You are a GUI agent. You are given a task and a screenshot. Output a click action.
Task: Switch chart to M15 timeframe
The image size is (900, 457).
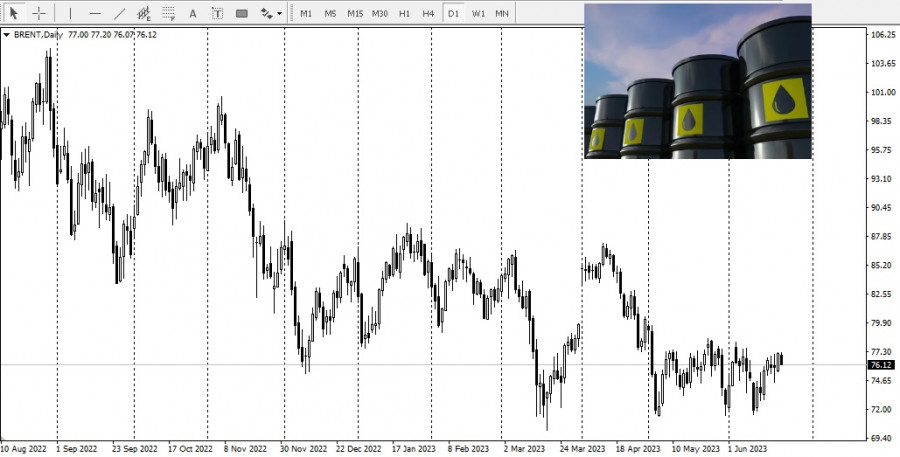(355, 13)
